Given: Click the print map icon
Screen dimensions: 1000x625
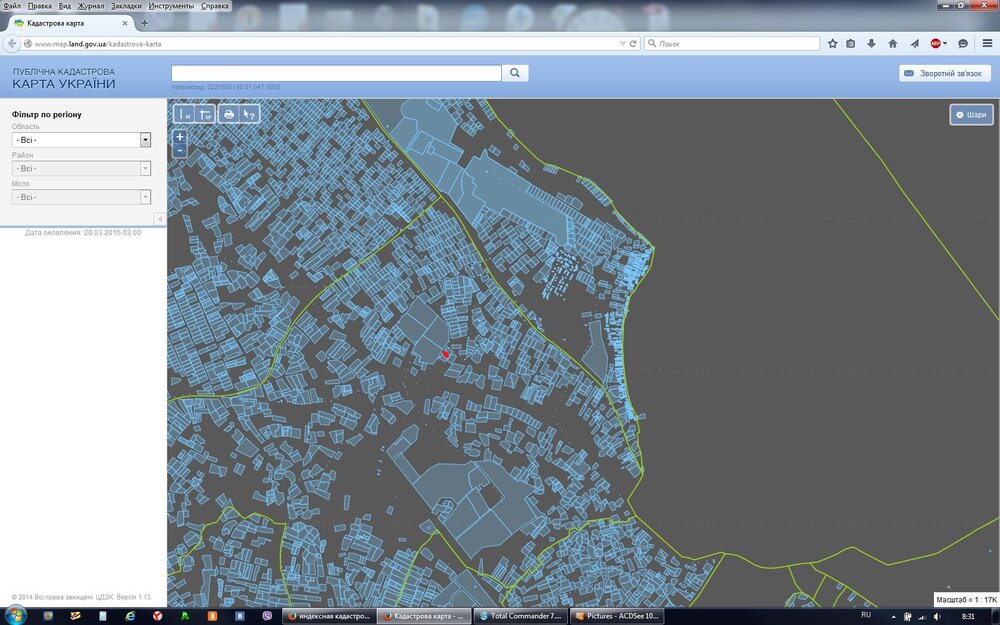Looking at the screenshot, I should point(229,114).
